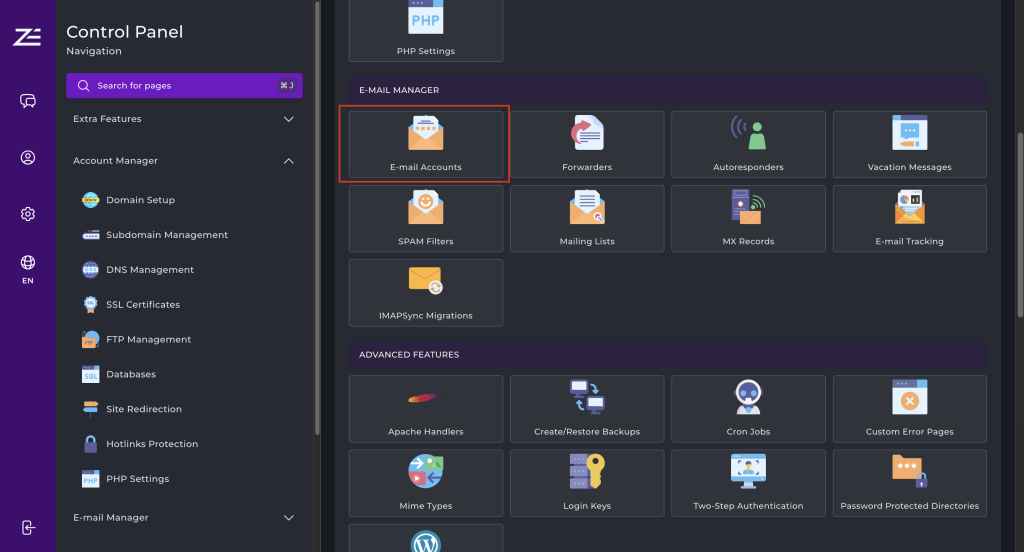Open the settings gear in purple sidebar
This screenshot has height=552, width=1024.
[x=28, y=214]
